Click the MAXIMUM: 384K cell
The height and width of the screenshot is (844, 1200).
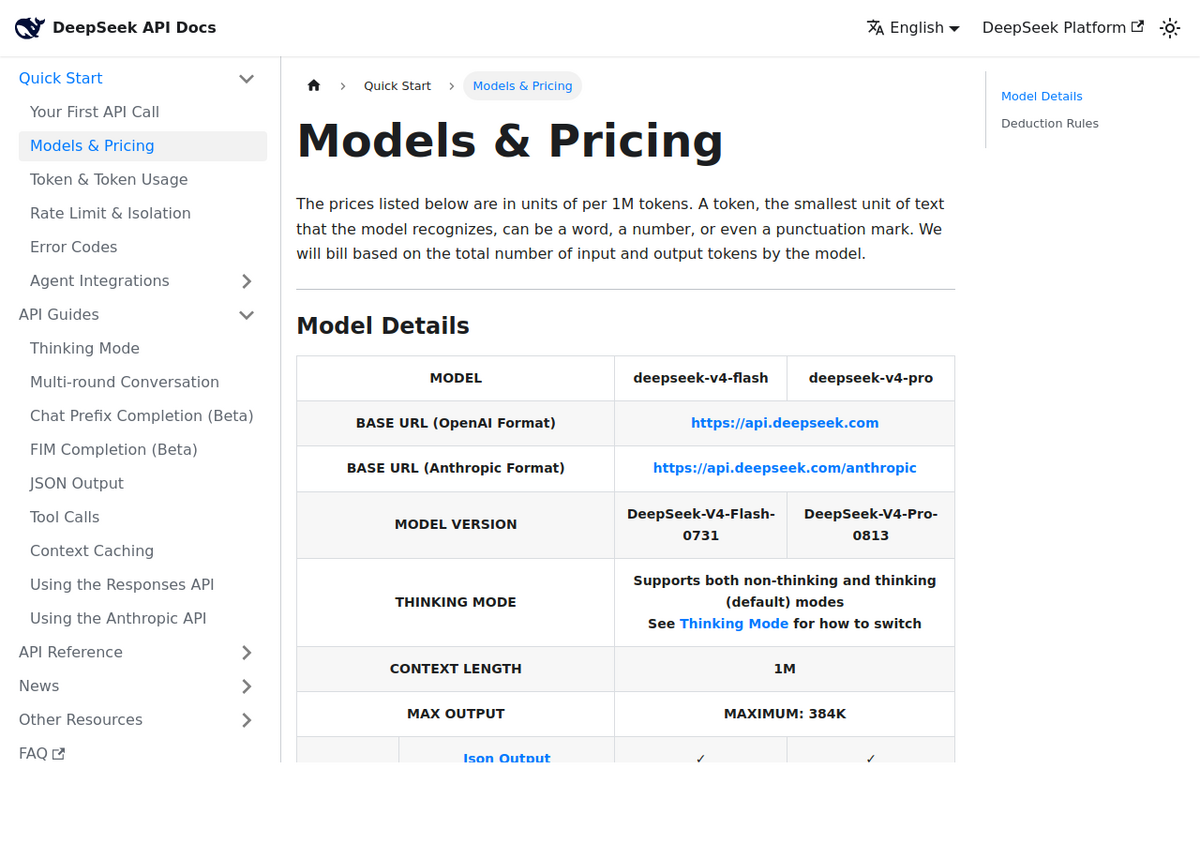click(785, 714)
